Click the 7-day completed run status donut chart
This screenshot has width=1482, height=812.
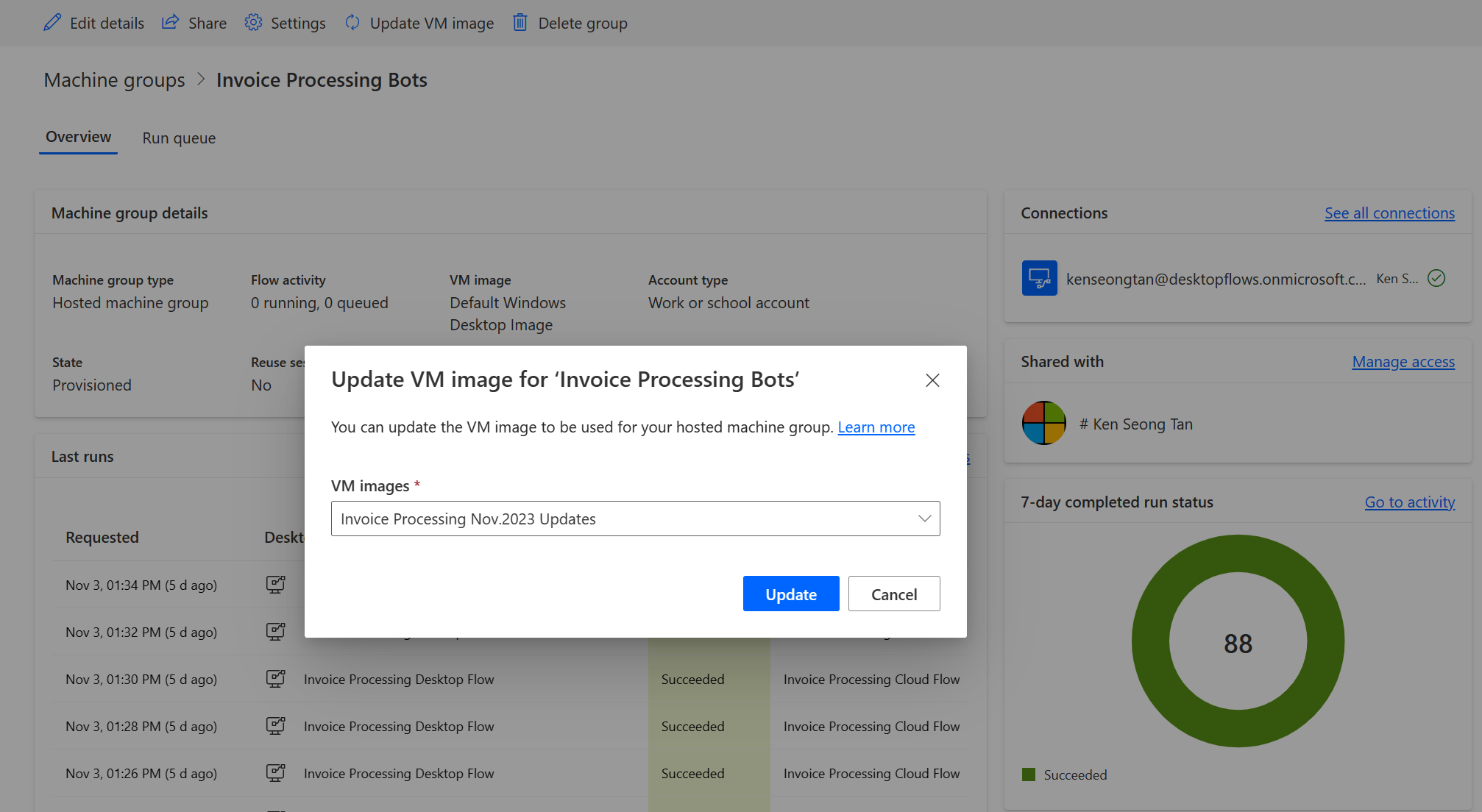pyautogui.click(x=1237, y=642)
